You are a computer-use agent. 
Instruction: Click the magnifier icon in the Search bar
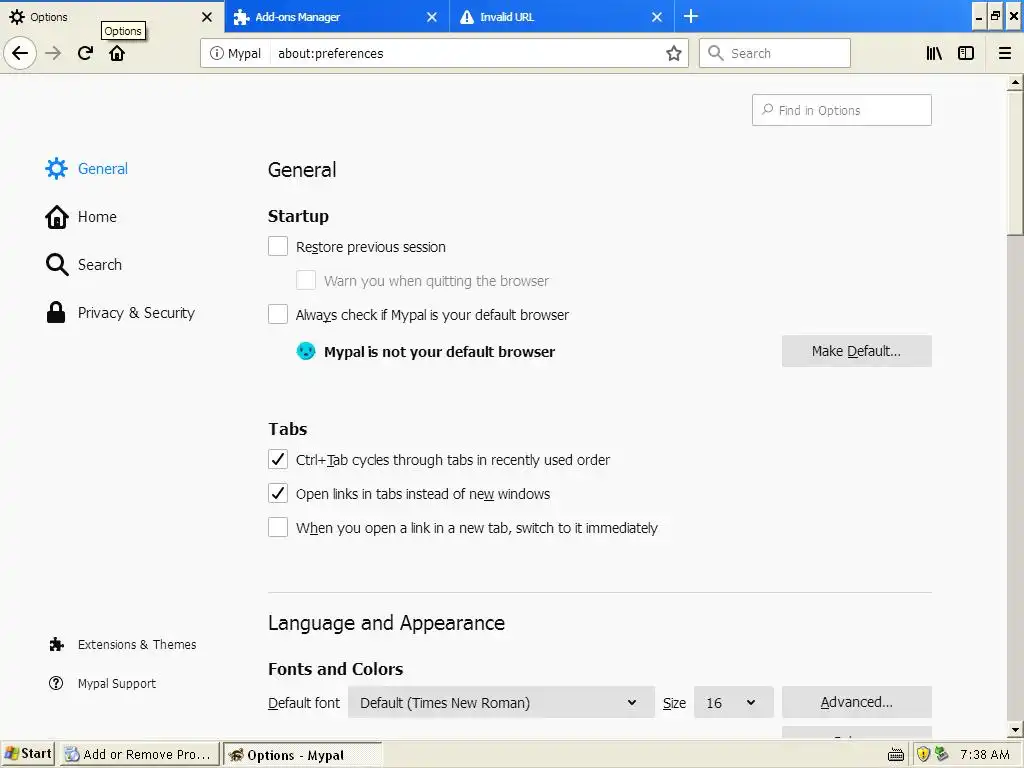716,53
